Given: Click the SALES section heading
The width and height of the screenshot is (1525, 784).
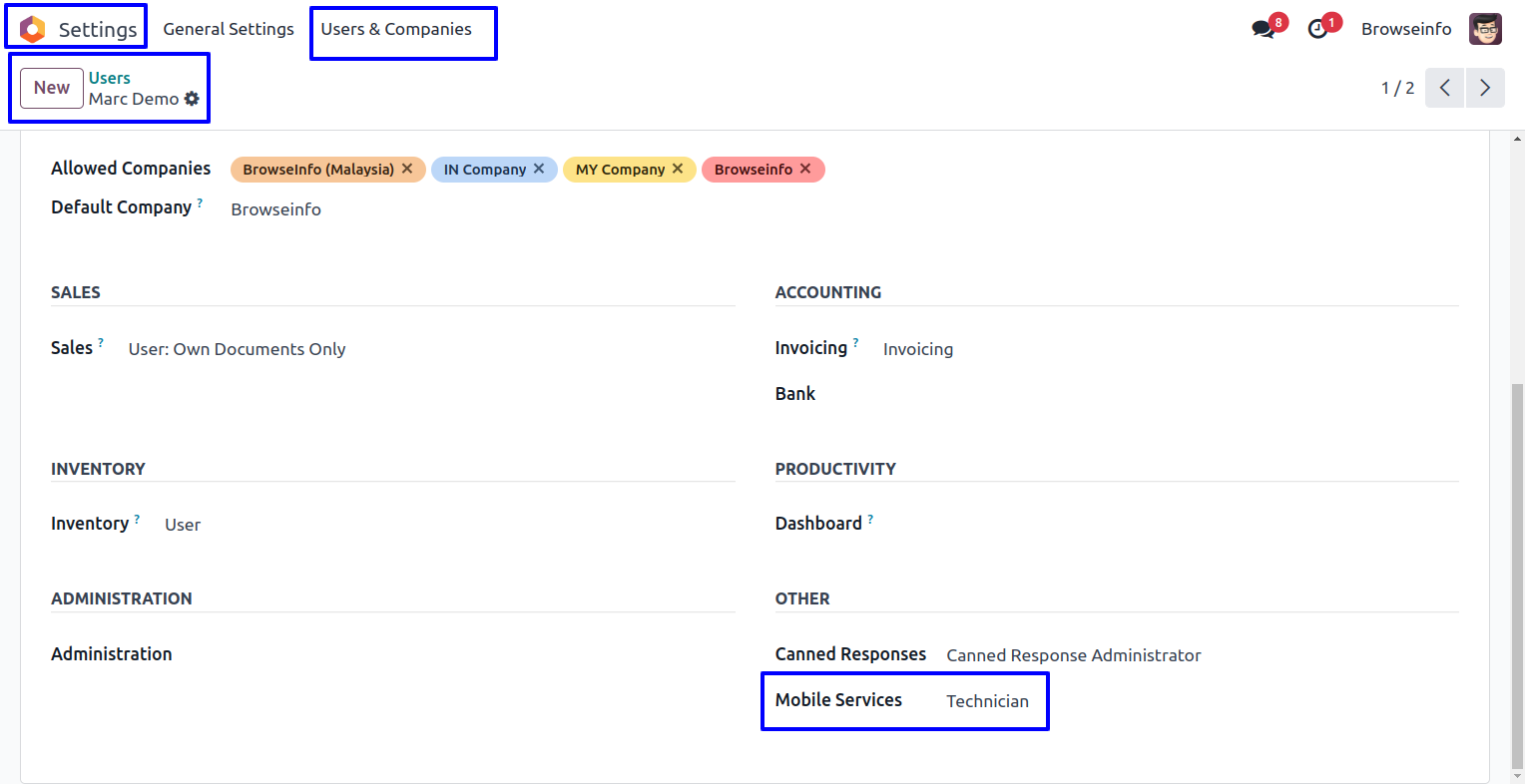Looking at the screenshot, I should [76, 292].
